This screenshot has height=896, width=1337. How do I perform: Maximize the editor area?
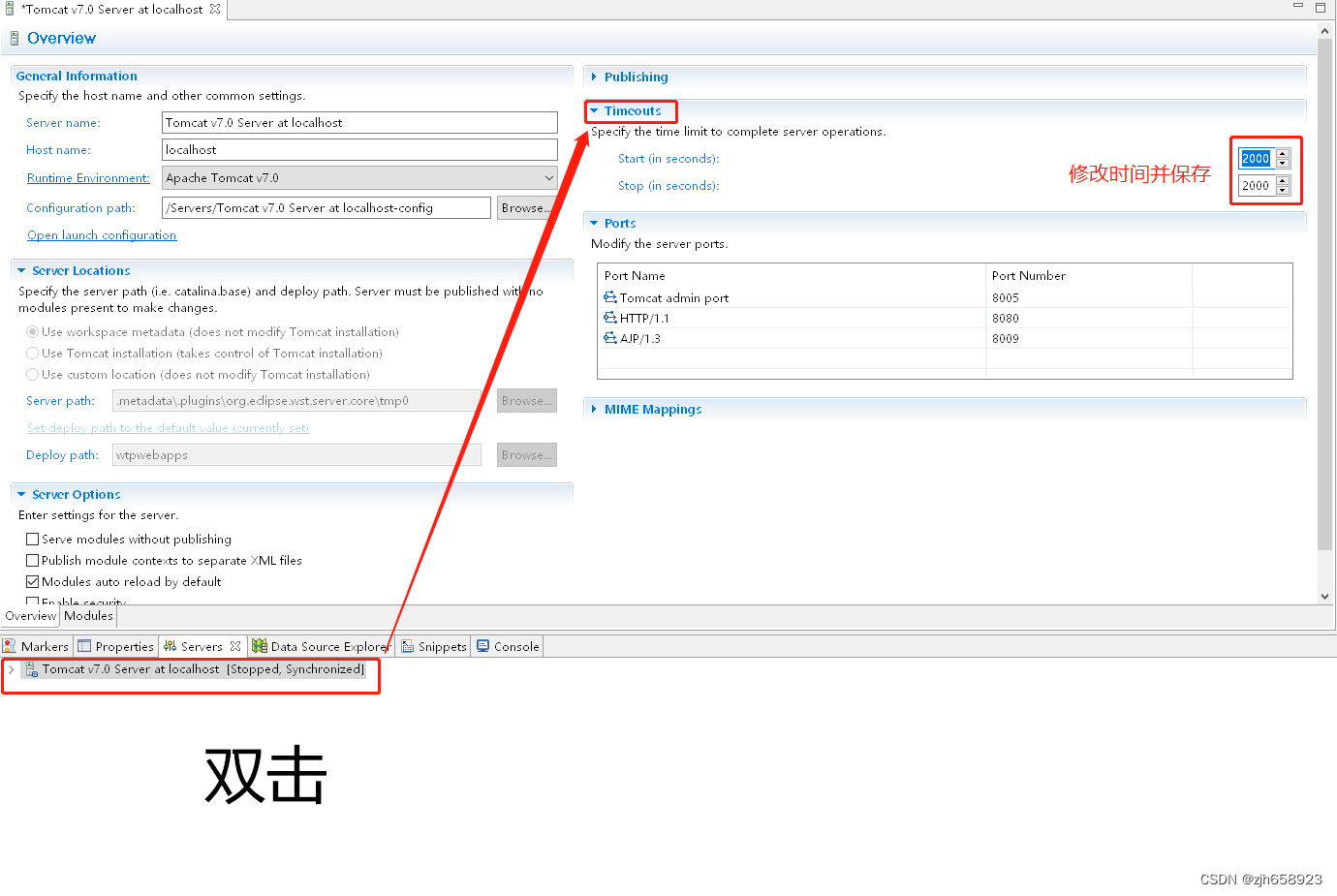pyautogui.click(x=1320, y=7)
